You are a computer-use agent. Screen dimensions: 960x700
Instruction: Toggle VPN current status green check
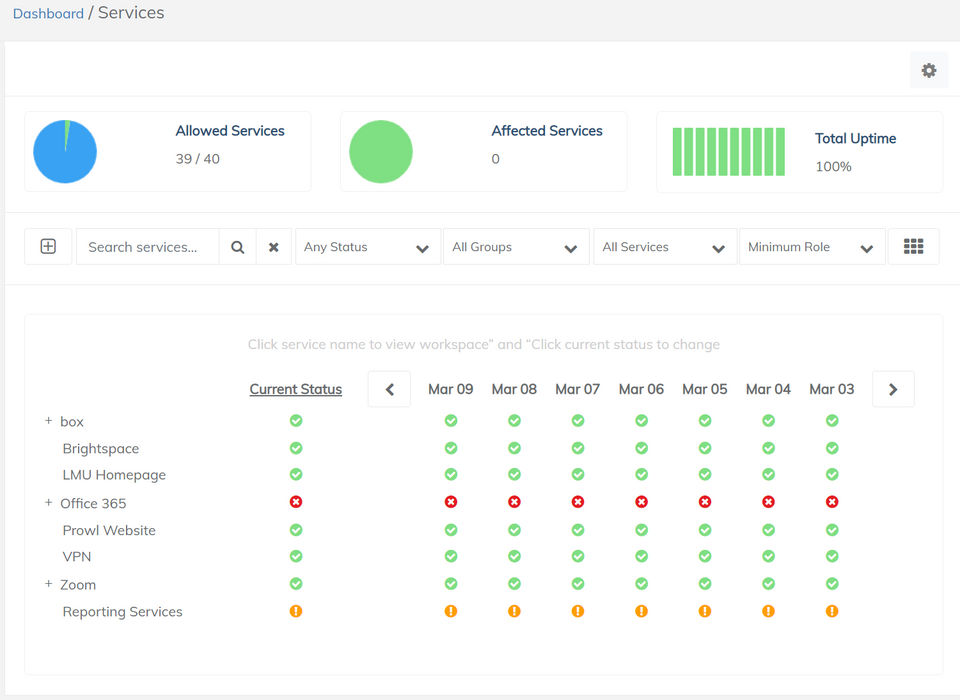click(296, 556)
